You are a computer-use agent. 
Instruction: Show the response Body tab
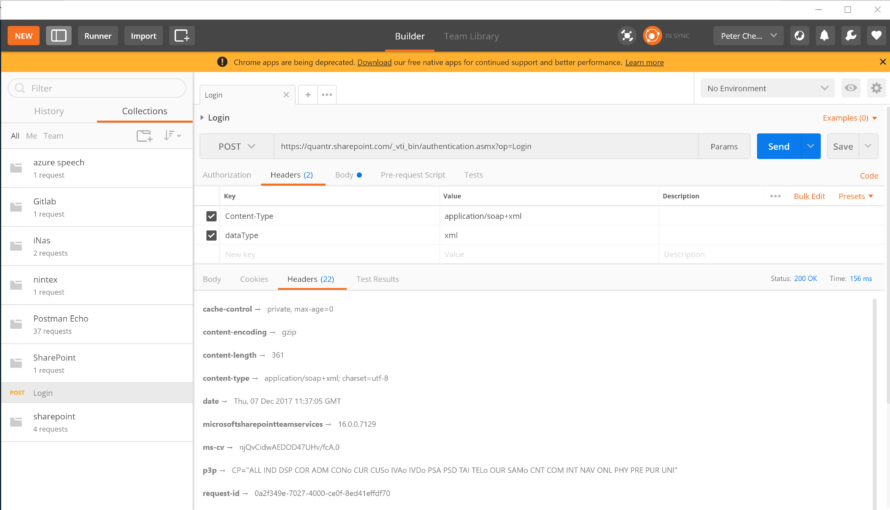[212, 279]
